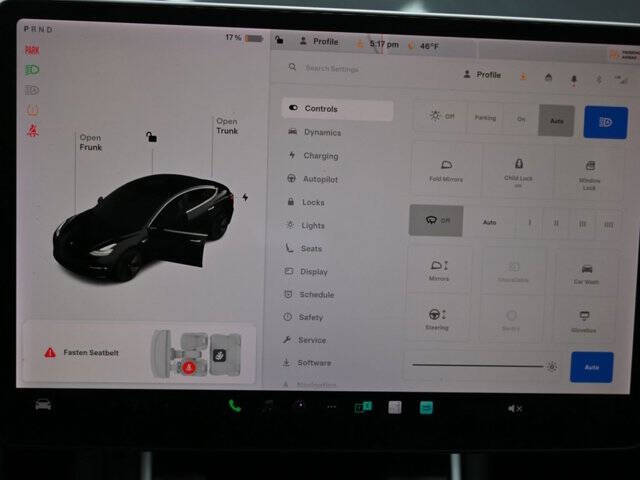Image resolution: width=640 pixels, height=480 pixels.
Task: Open the Service settings section
Action: click(304, 340)
